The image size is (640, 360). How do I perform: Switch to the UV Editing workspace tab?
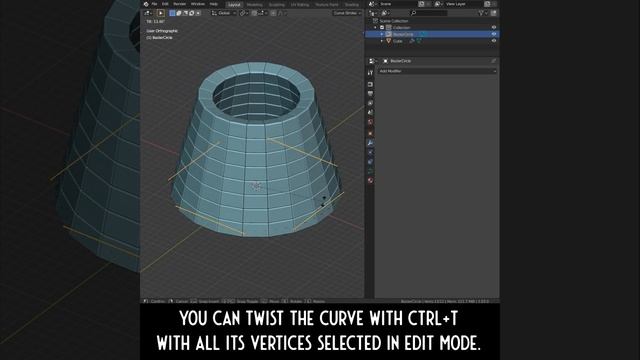300,4
